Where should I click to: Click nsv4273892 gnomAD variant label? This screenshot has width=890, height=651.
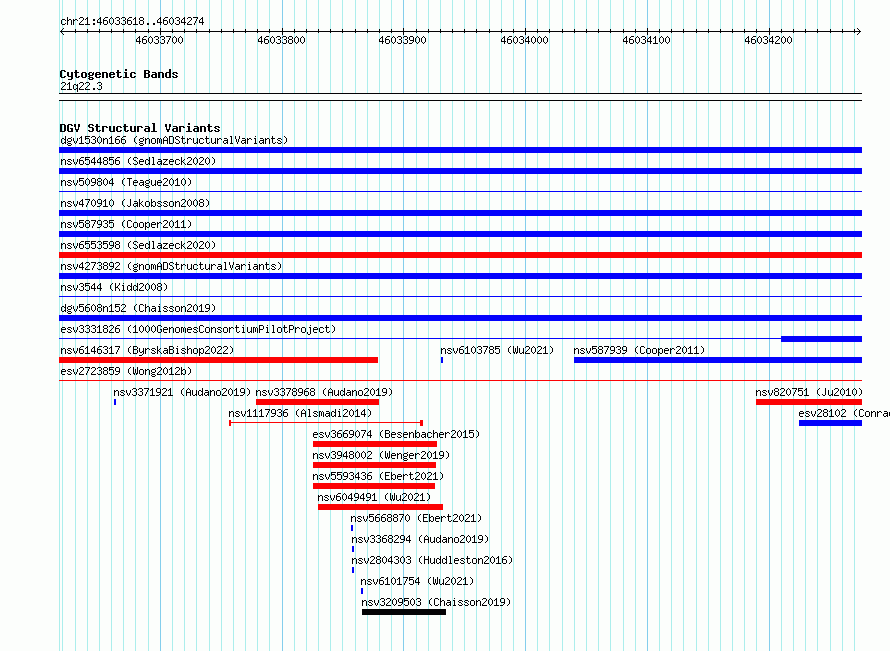171,266
